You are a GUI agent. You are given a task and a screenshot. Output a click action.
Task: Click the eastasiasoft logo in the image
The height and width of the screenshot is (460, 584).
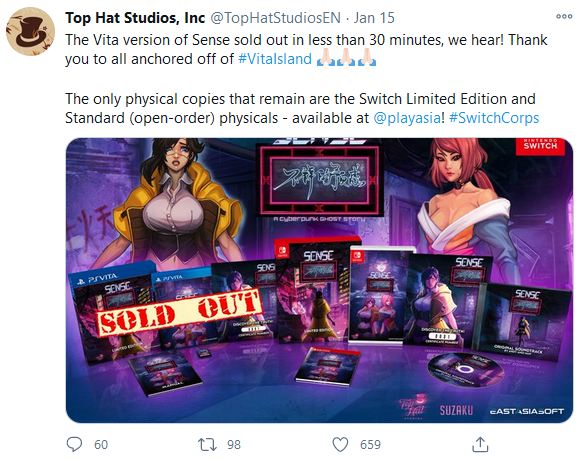pos(527,411)
